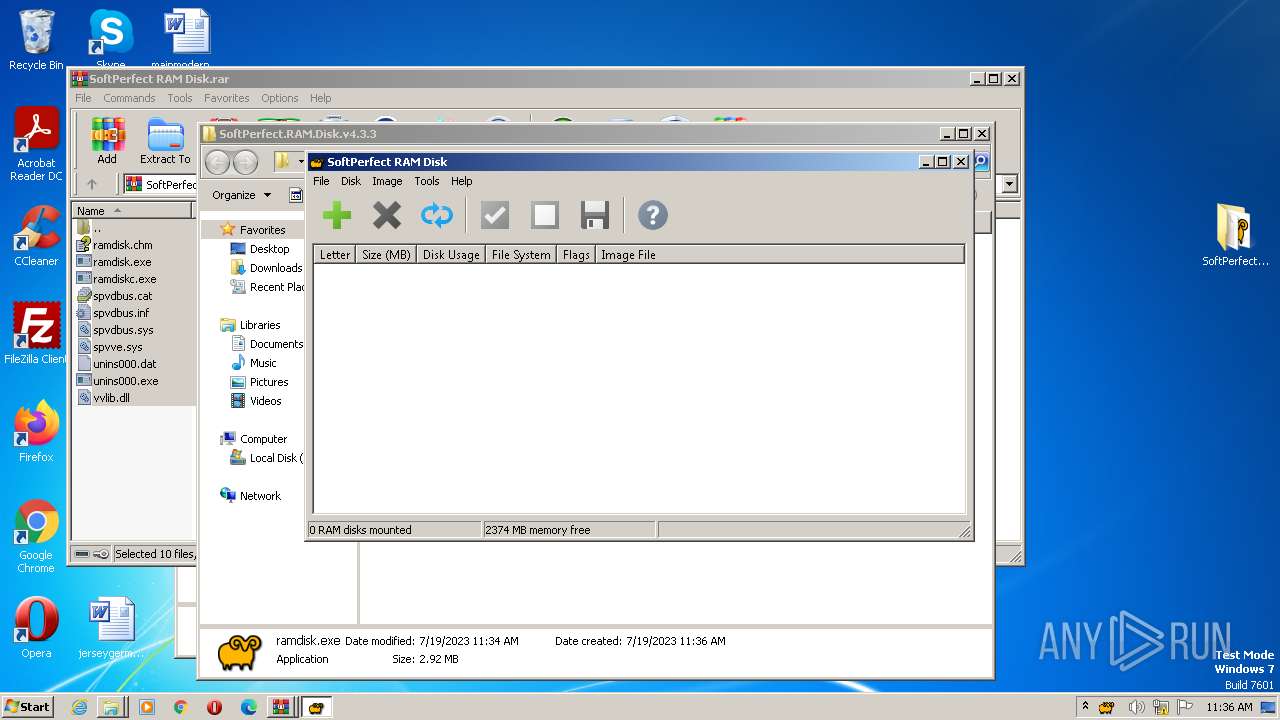Click Internet Explorer taskbar icon
Screen dimensions: 1280x720
pos(79,707)
